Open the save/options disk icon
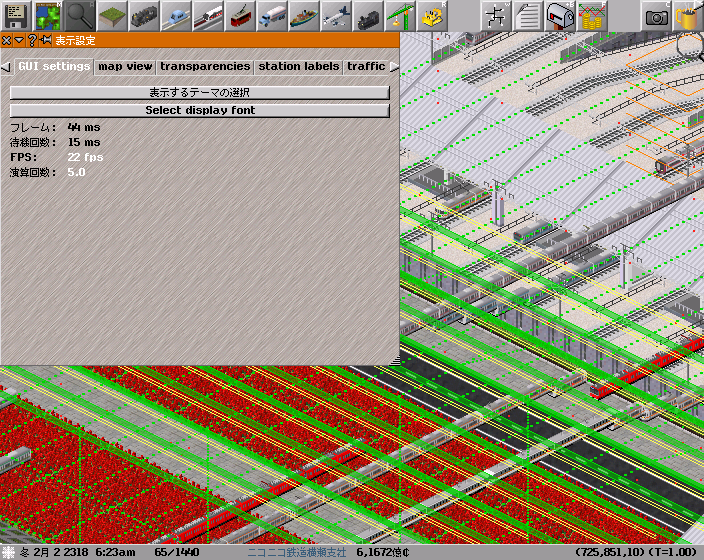 pyautogui.click(x=16, y=16)
